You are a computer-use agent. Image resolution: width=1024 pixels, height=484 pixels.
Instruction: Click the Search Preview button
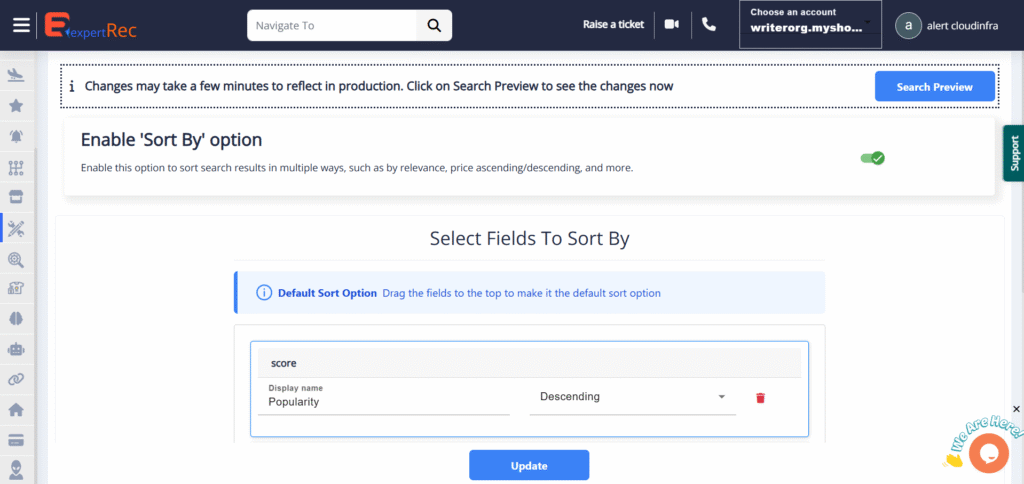[934, 87]
